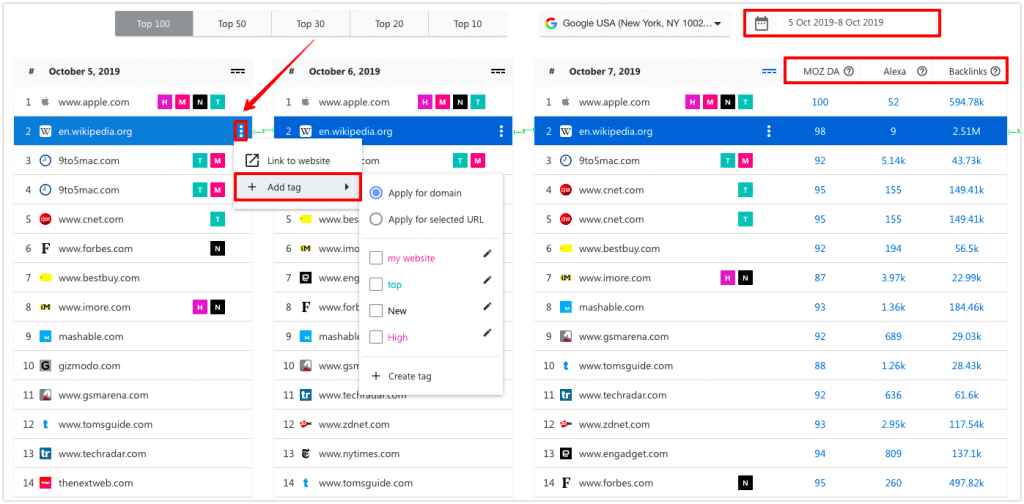The width and height of the screenshot is (1024, 504).
Task: Click the black N tag on forbes.com October 5 row
Action: [x=217, y=248]
